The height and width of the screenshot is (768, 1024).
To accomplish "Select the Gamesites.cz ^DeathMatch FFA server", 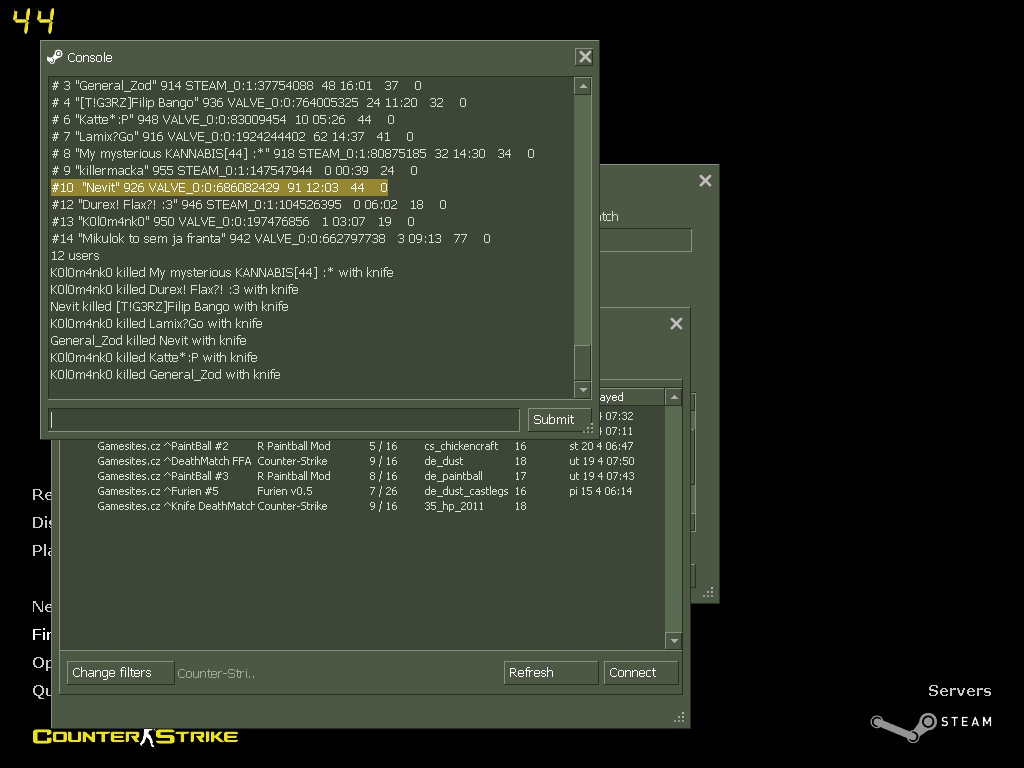I will [174, 461].
